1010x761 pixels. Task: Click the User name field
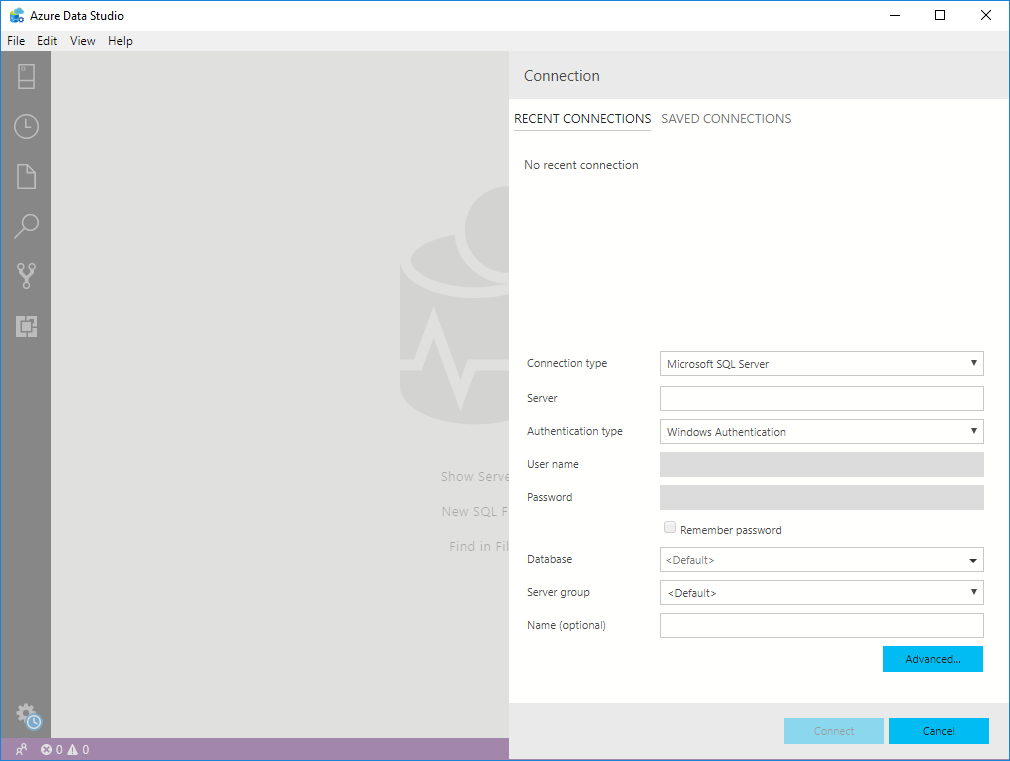[x=821, y=464]
